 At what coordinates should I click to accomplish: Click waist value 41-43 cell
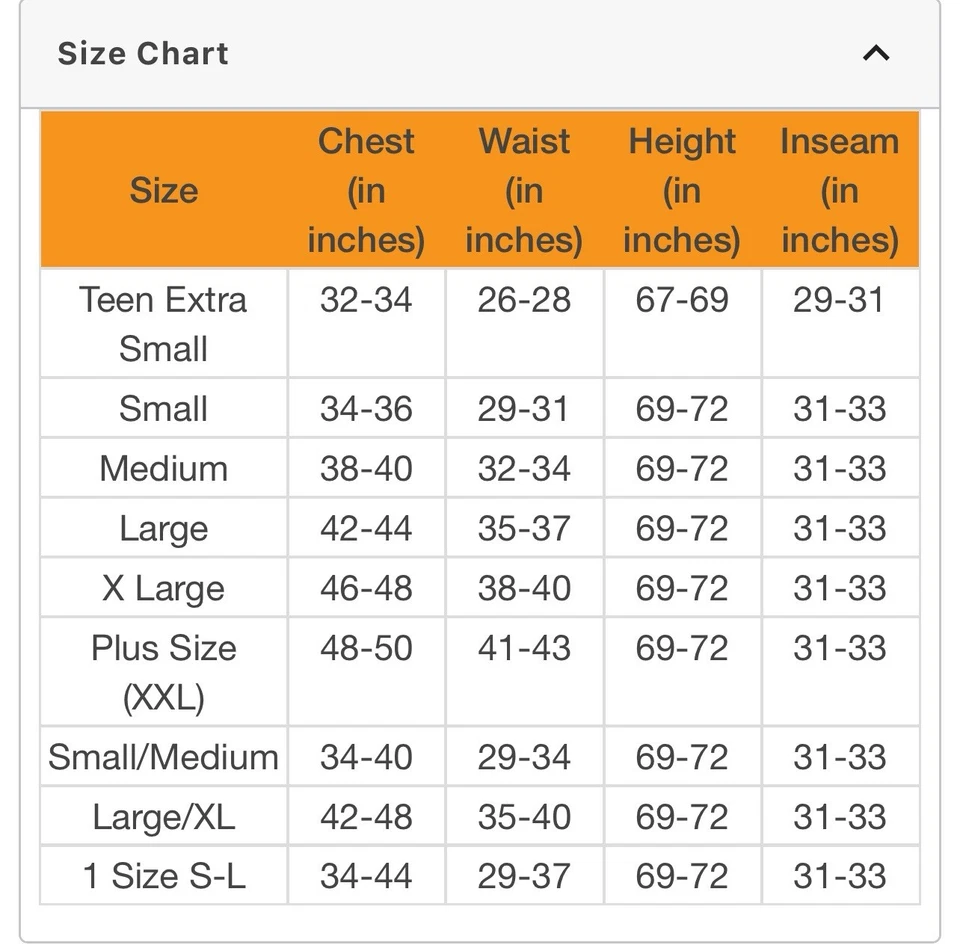(x=524, y=648)
